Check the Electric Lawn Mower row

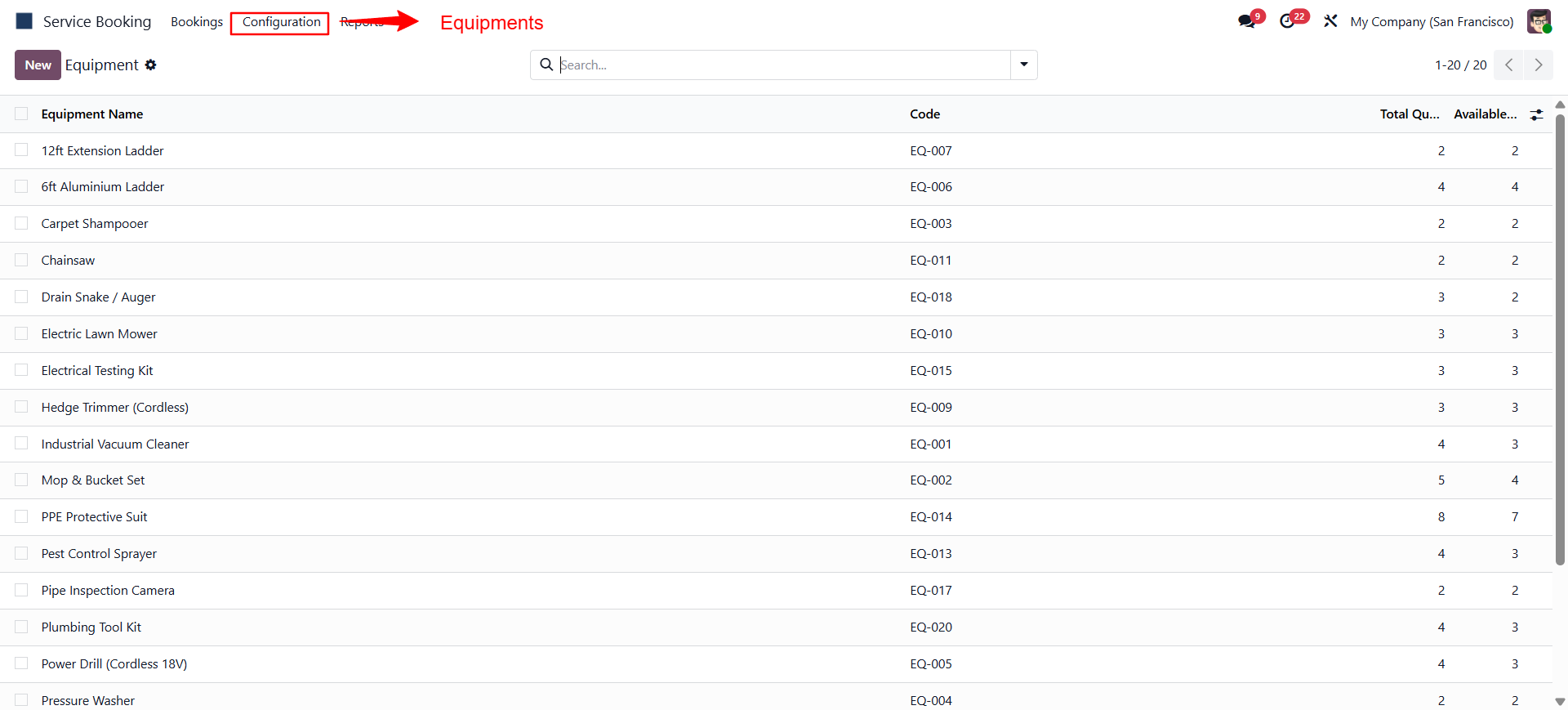[x=21, y=333]
